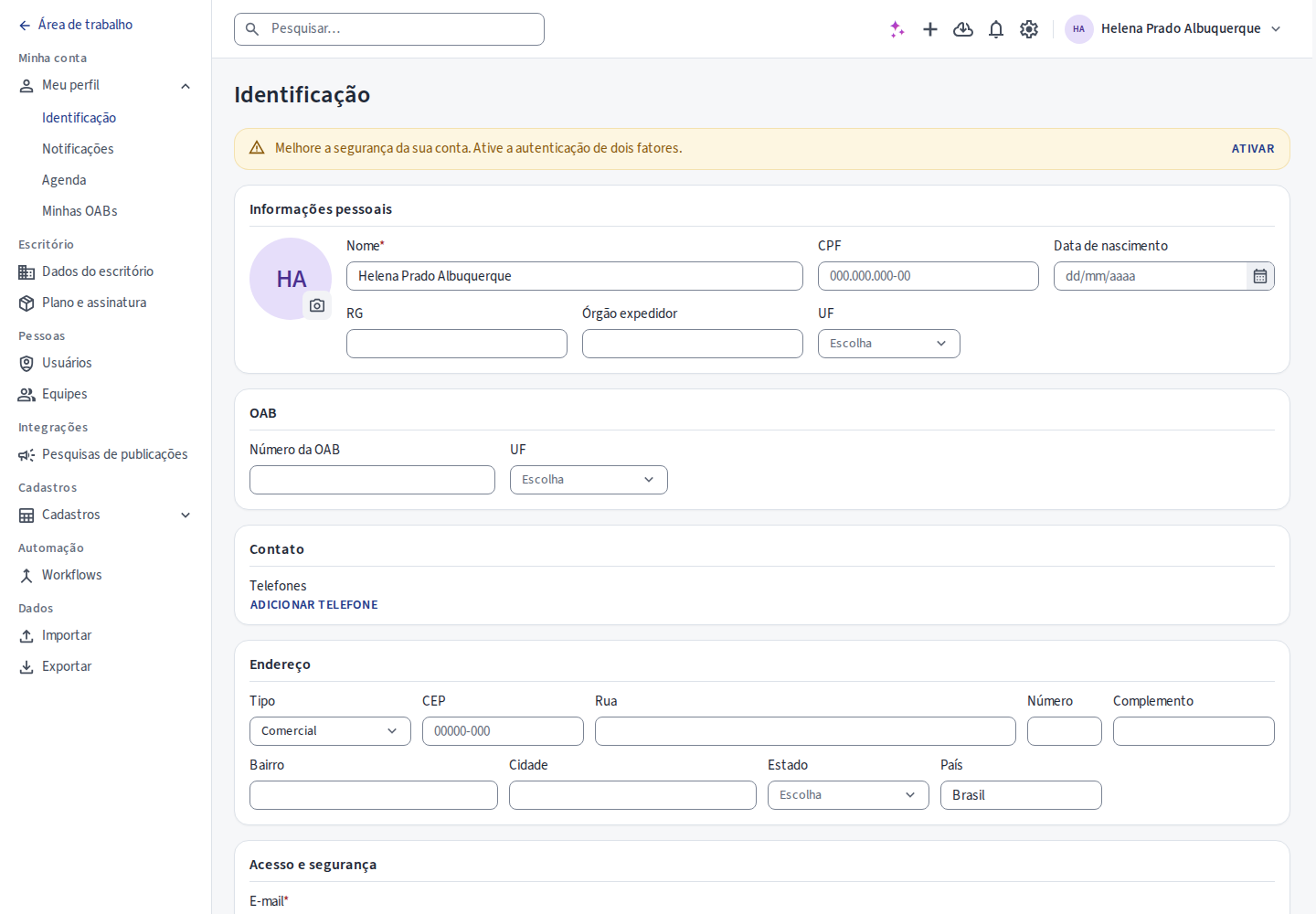Open the UF dropdown under personal info
The height and width of the screenshot is (914, 1316).
(x=889, y=344)
